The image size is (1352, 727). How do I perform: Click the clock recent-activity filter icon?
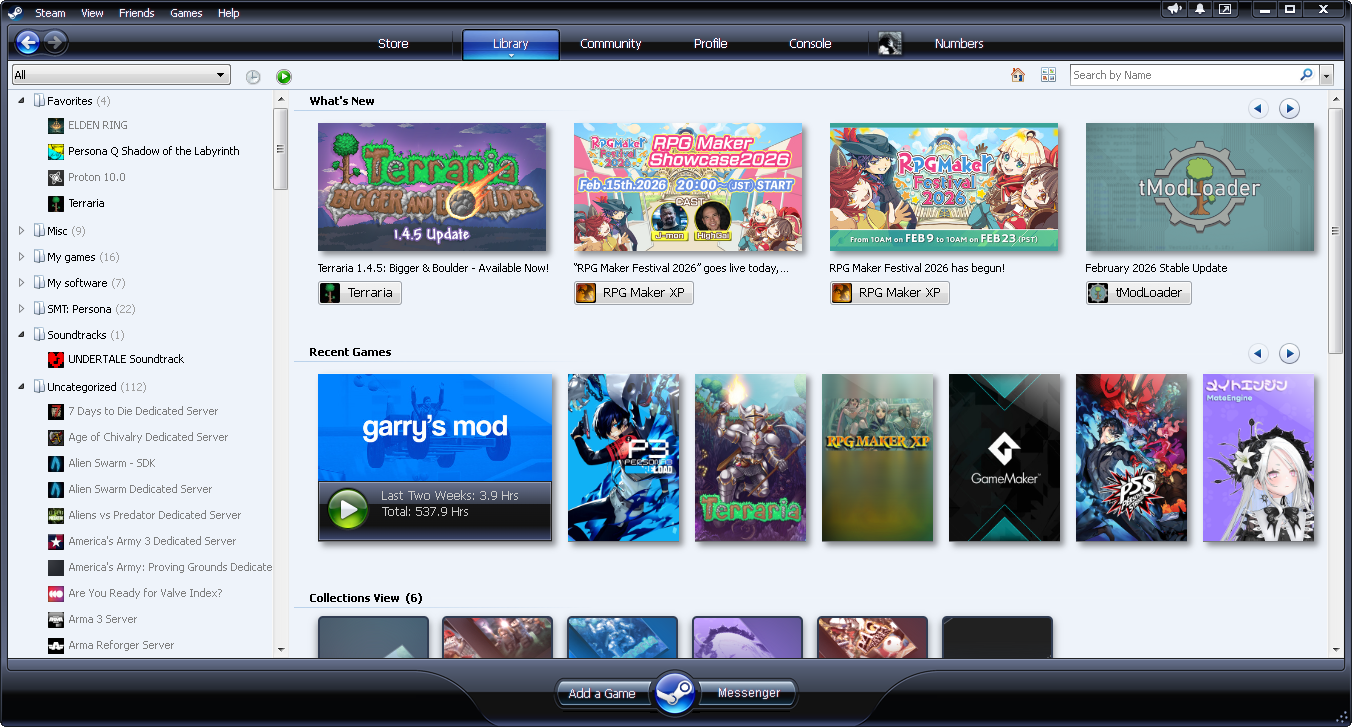[x=253, y=76]
